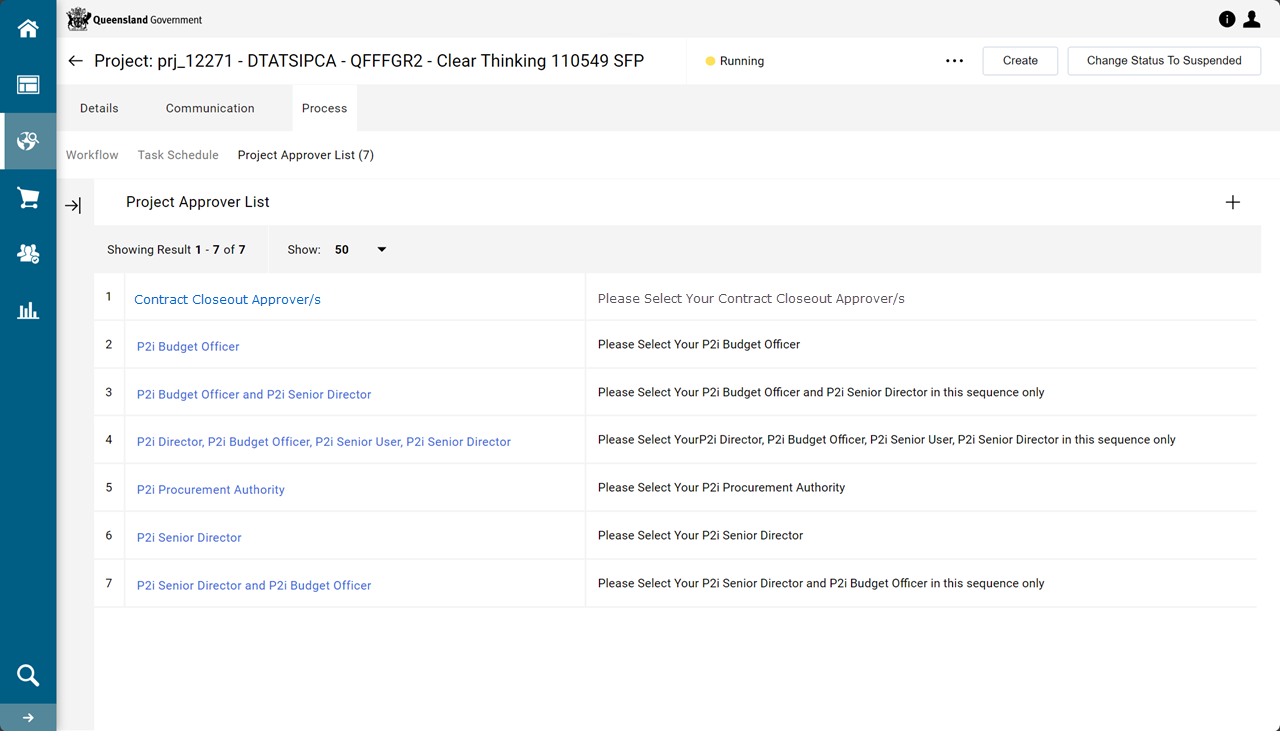Click 'Please Select Your Contract Closeout Approver/s' text
Viewport: 1280px width, 731px height.
pos(751,298)
